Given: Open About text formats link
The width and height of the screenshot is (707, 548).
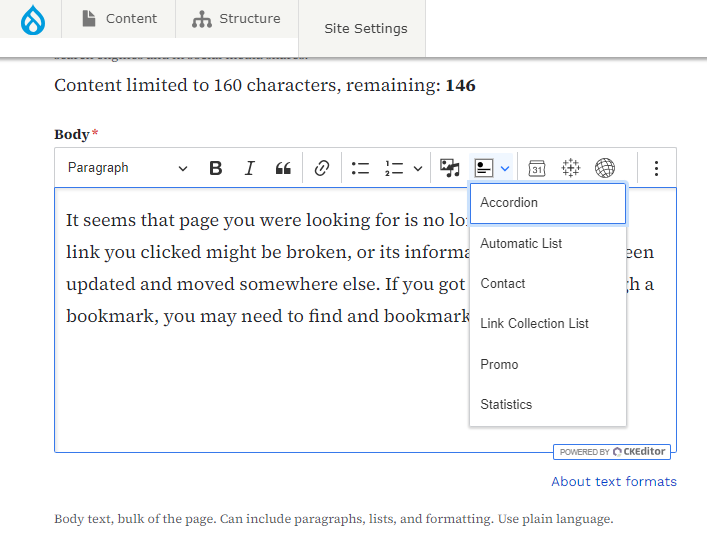Looking at the screenshot, I should coord(613,482).
